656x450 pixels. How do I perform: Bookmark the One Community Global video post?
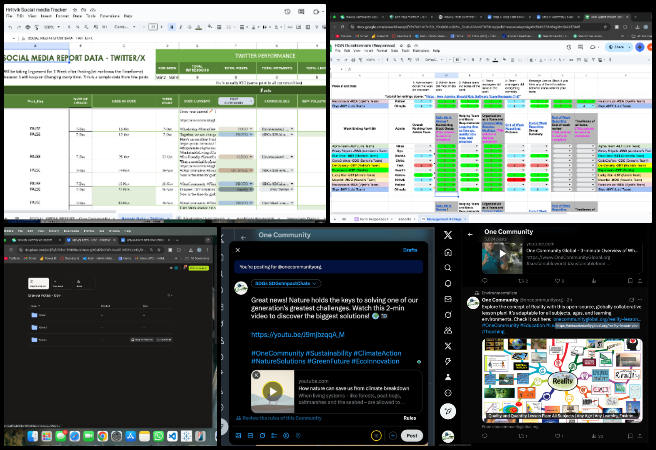(x=630, y=281)
